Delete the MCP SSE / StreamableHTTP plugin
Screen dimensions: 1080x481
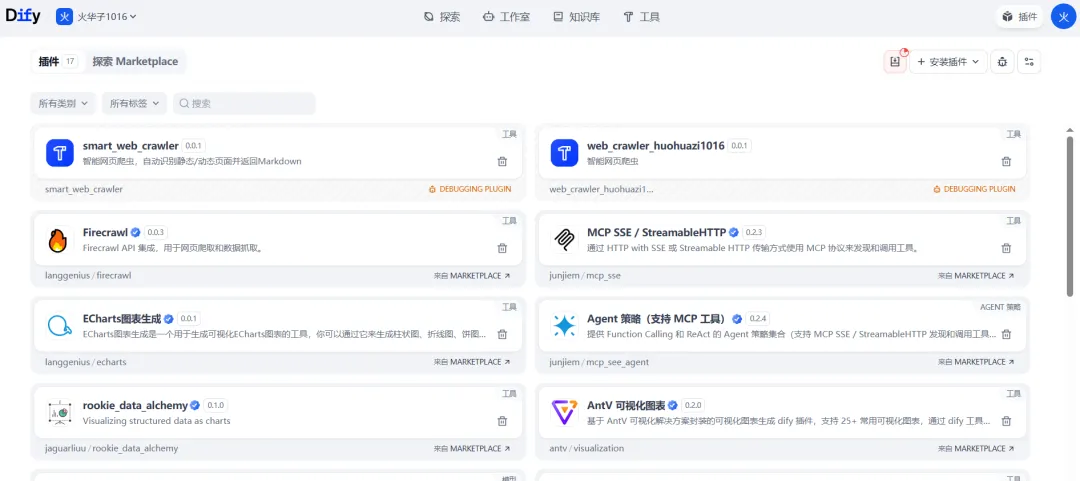[1006, 248]
